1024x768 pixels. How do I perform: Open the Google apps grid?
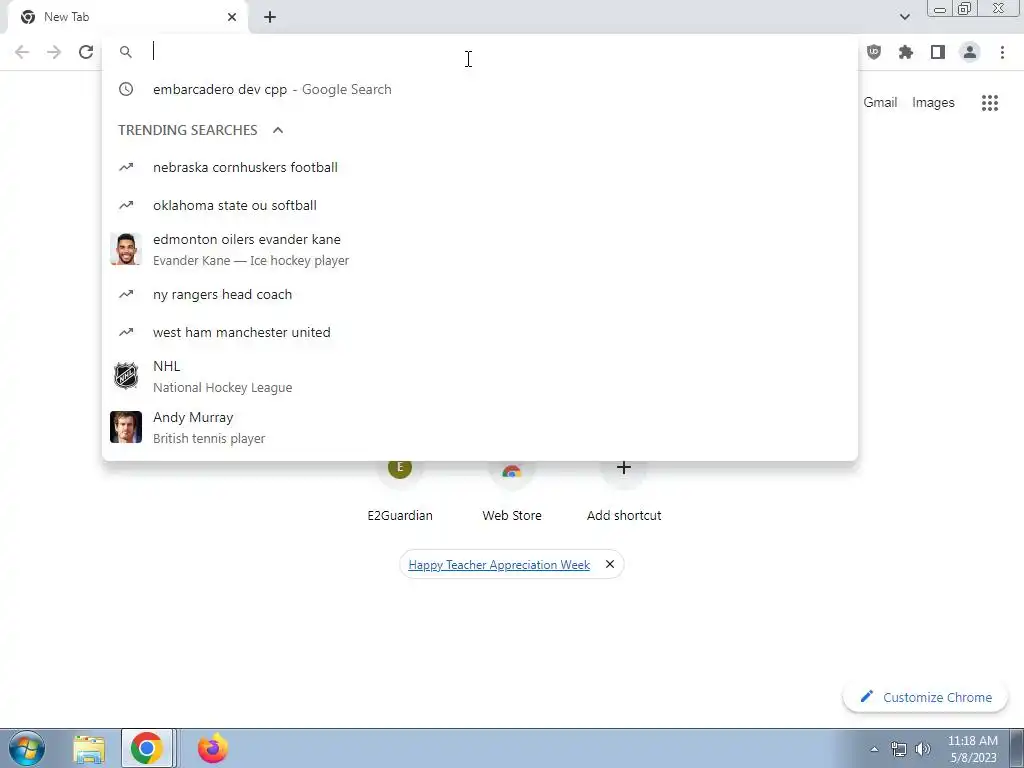990,103
